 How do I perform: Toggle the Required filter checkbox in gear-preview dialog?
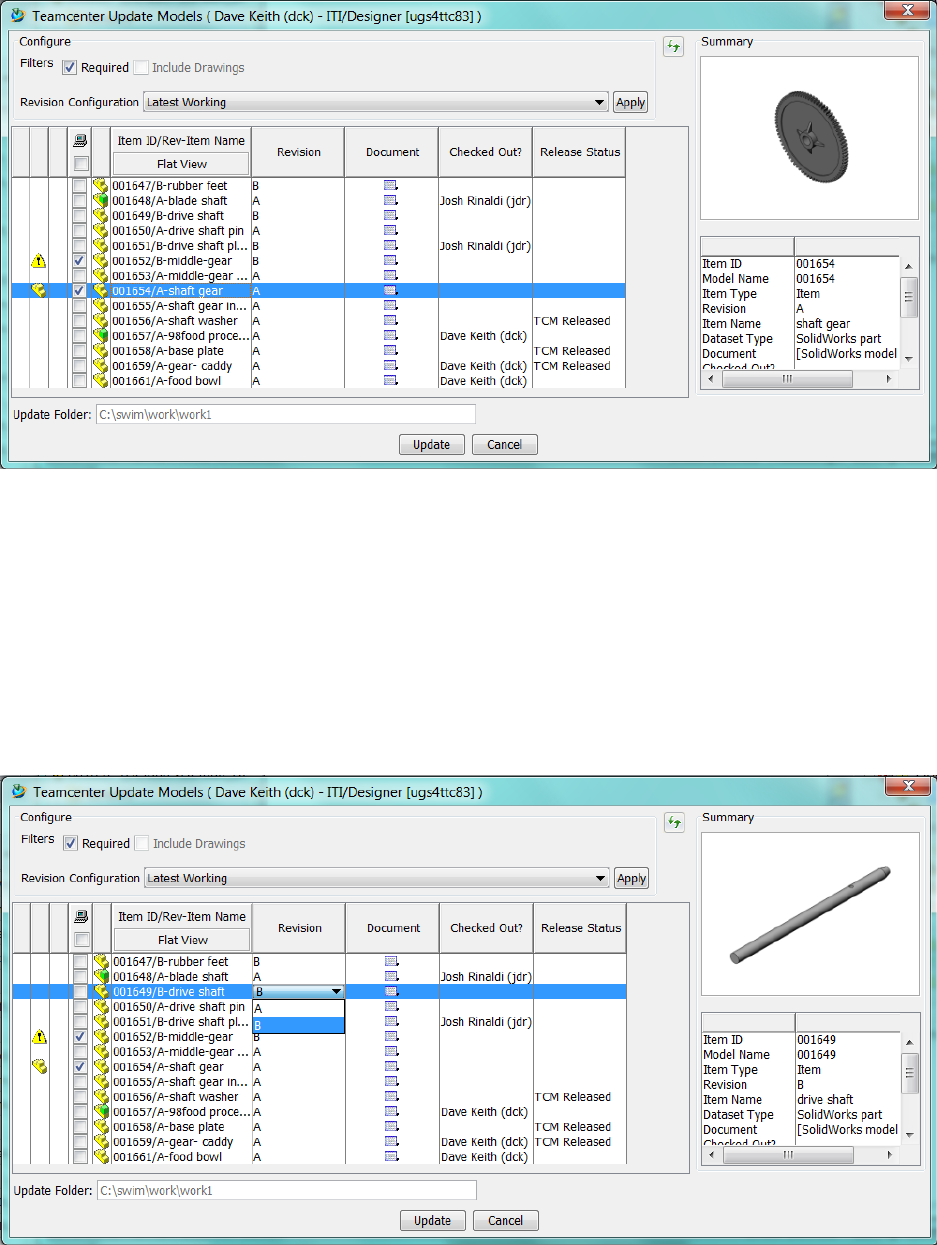tap(69, 68)
